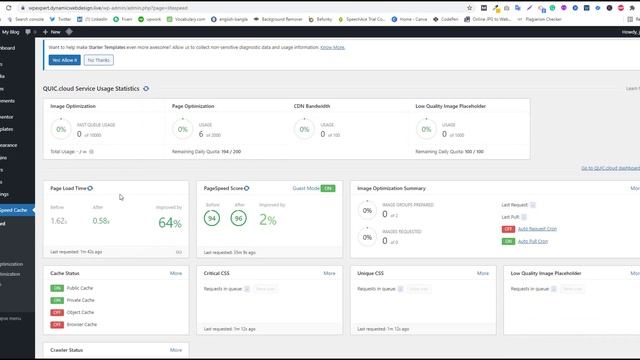Image resolution: width=640 pixels, height=360 pixels.
Task: Open Elementor menu in sidebar
Action: tap(7, 117)
